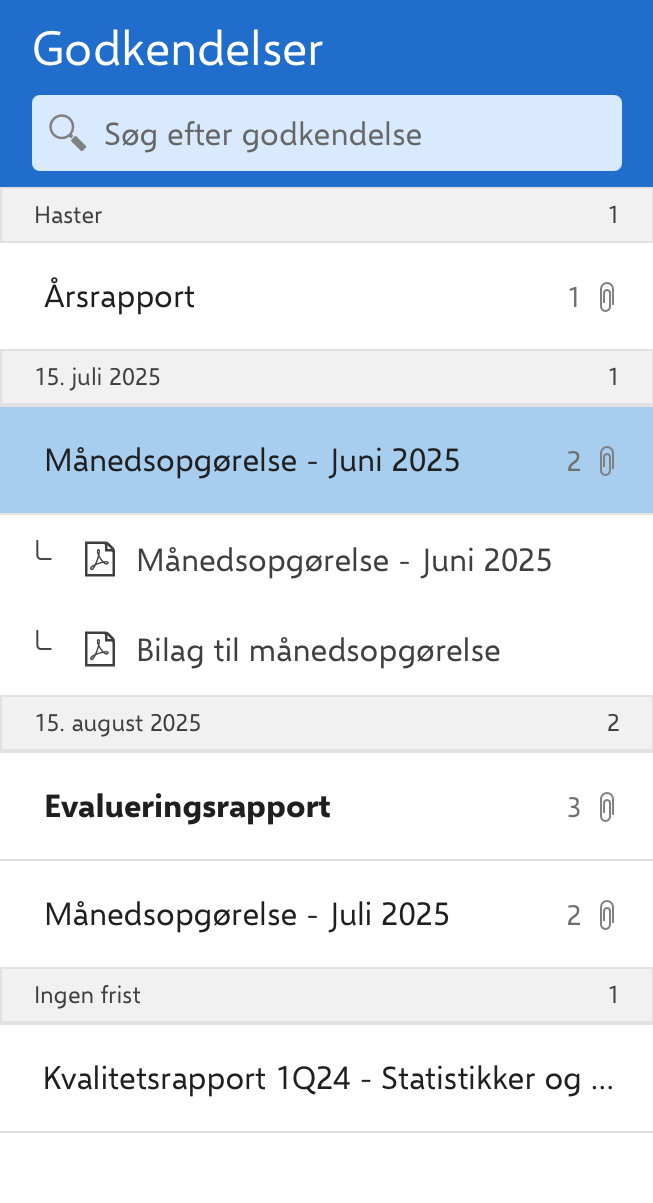Click PDF icon of Månedsopgørelse - Juni 2025 attachment
The height and width of the screenshot is (1203, 653).
99,560
